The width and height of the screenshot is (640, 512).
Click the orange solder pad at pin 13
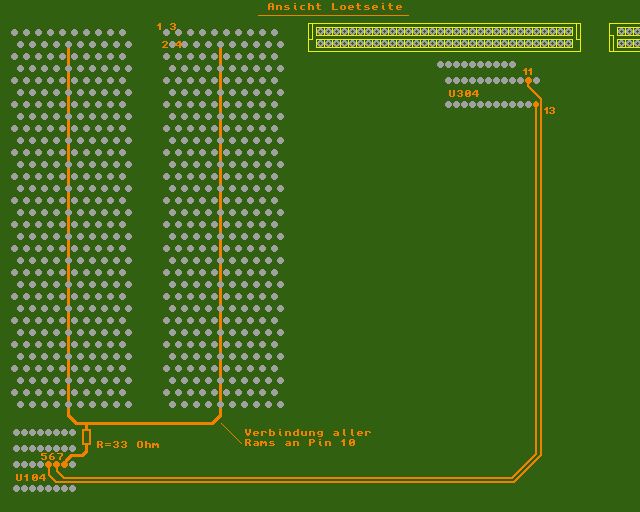tap(536, 105)
